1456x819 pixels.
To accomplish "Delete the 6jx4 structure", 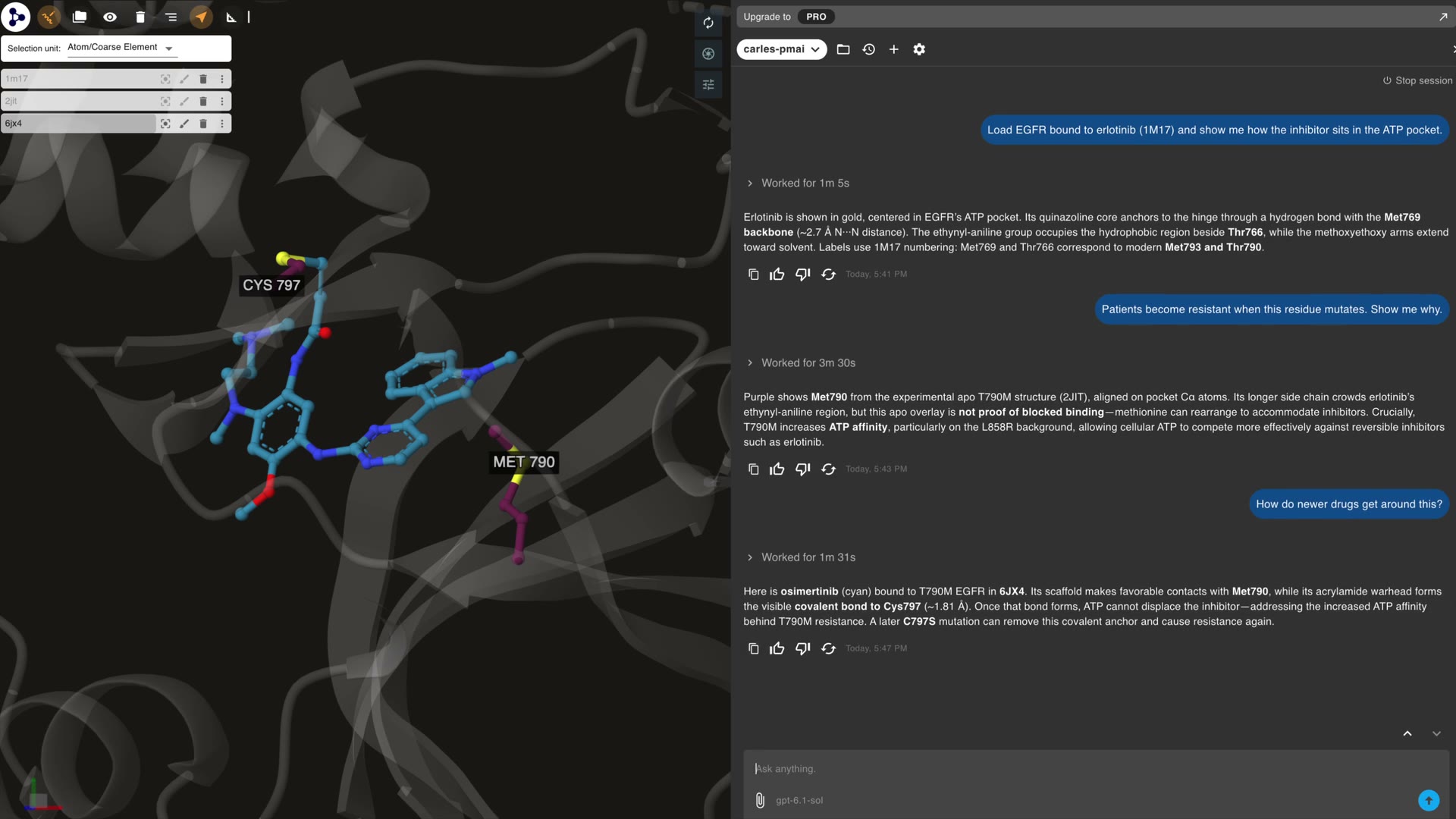I will [x=203, y=123].
